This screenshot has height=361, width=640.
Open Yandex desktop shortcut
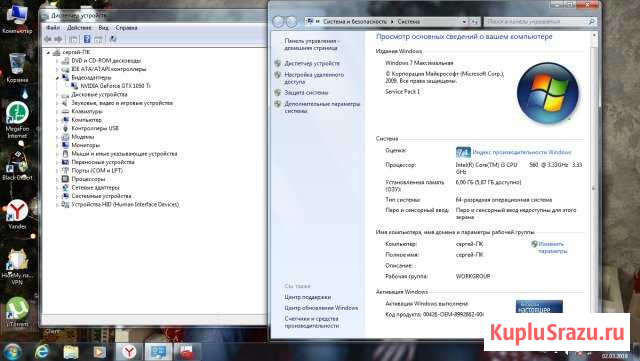(17, 215)
